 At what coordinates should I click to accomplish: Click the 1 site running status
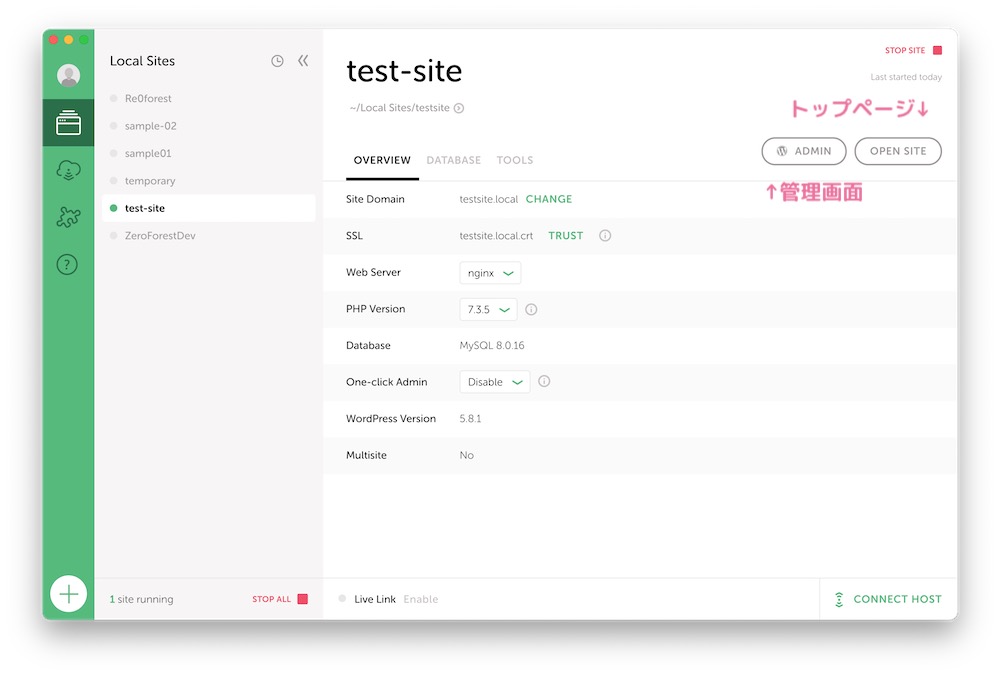click(141, 599)
